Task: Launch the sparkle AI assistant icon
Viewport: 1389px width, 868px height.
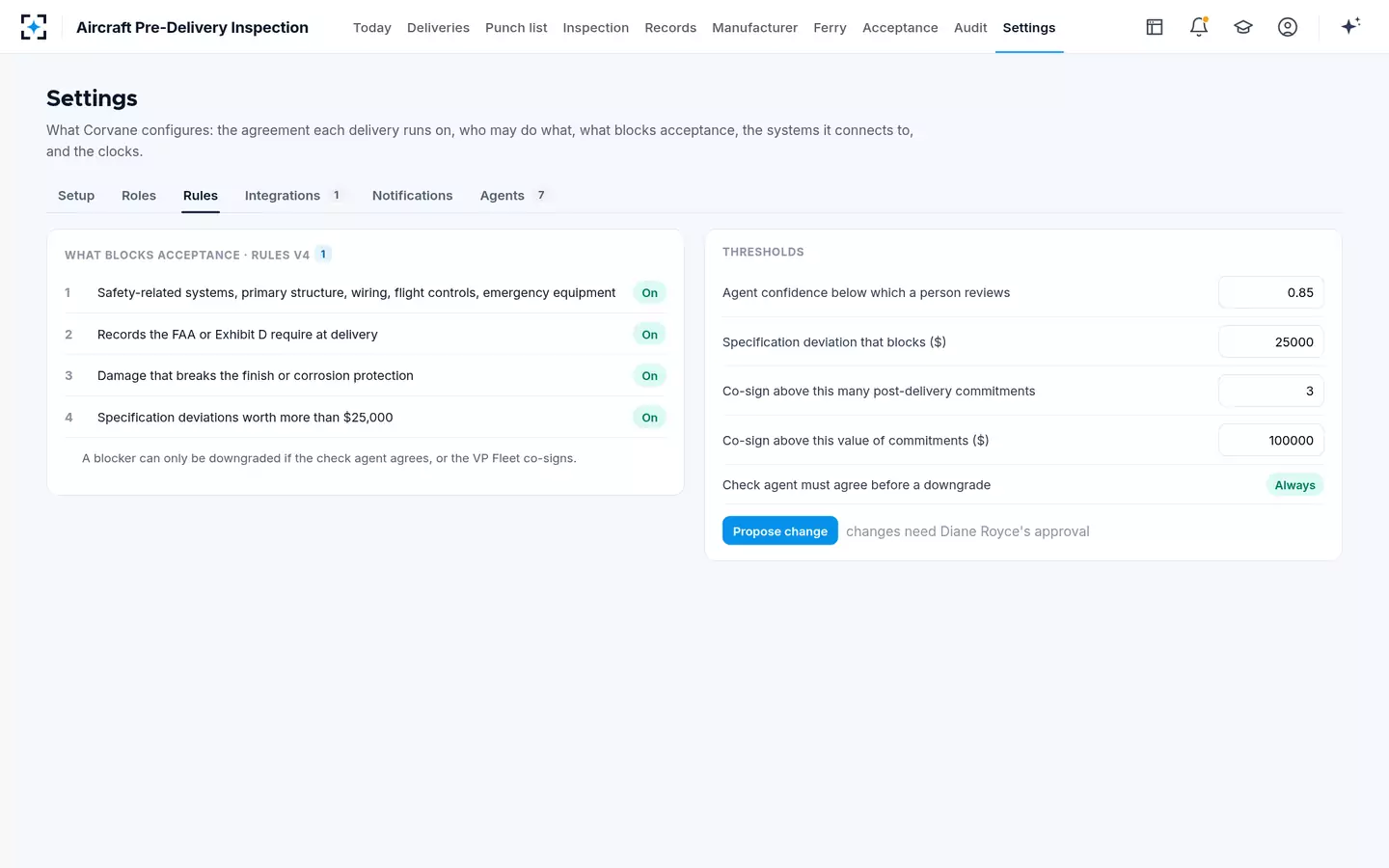Action: [x=1350, y=26]
